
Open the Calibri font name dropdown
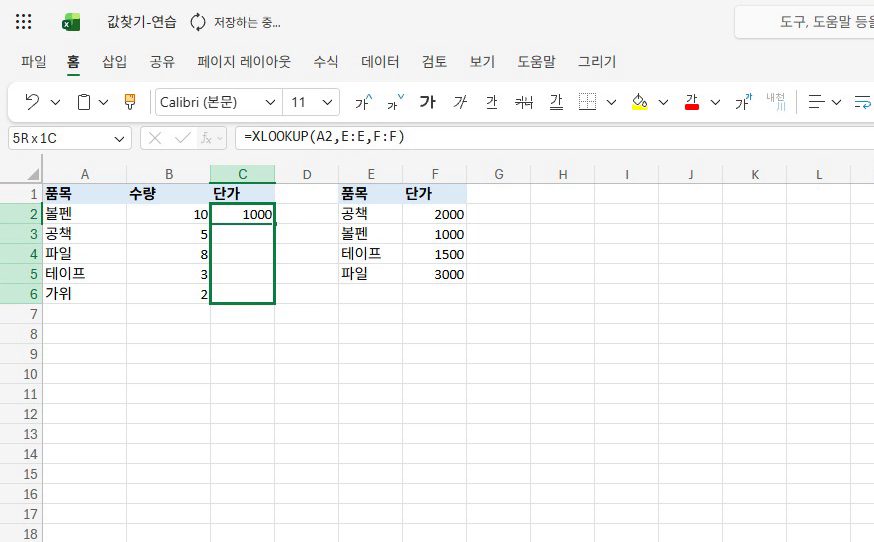coord(270,102)
